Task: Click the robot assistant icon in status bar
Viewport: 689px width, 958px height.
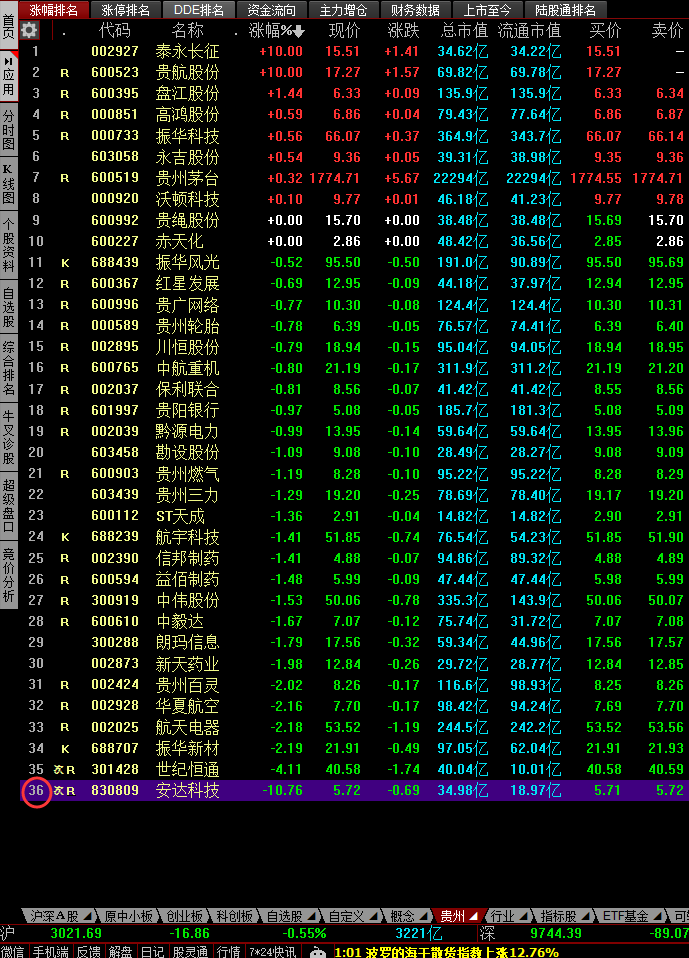Action: coord(318,952)
